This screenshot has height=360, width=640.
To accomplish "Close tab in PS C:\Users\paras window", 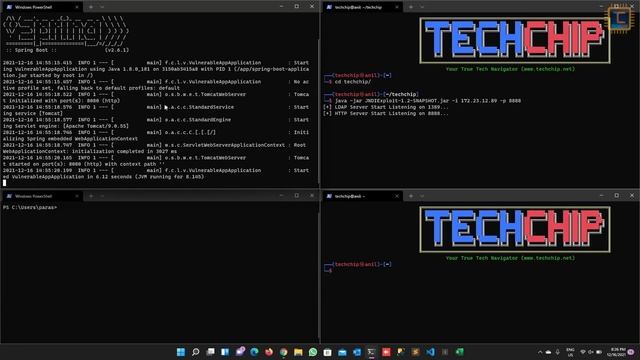I will pyautogui.click(x=77, y=196).
